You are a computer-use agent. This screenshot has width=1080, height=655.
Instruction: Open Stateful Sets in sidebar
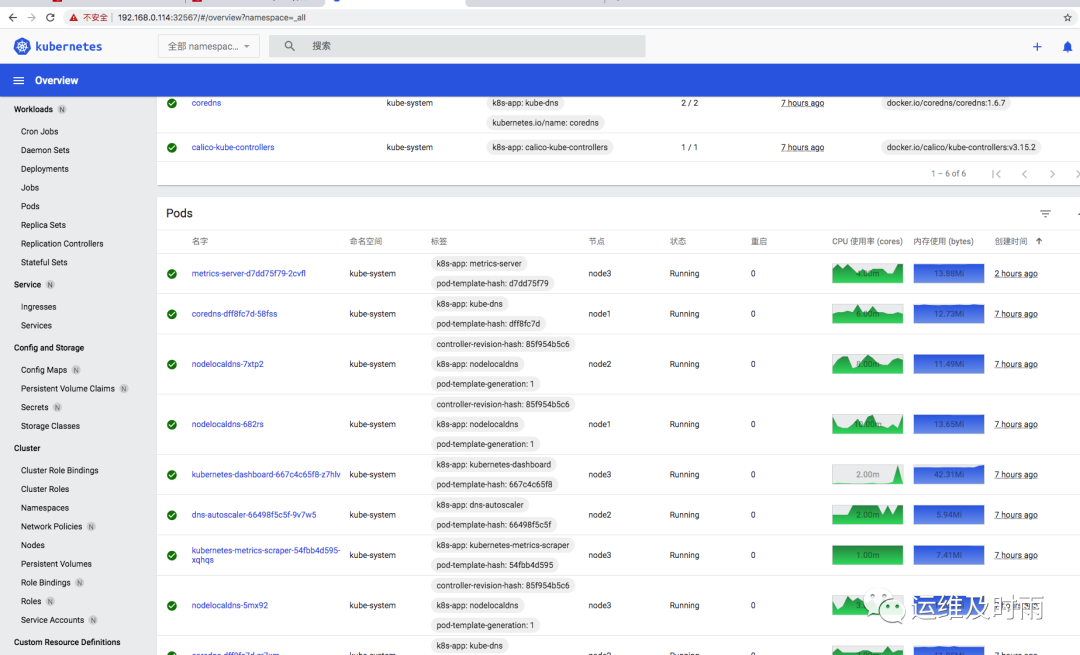[44, 262]
